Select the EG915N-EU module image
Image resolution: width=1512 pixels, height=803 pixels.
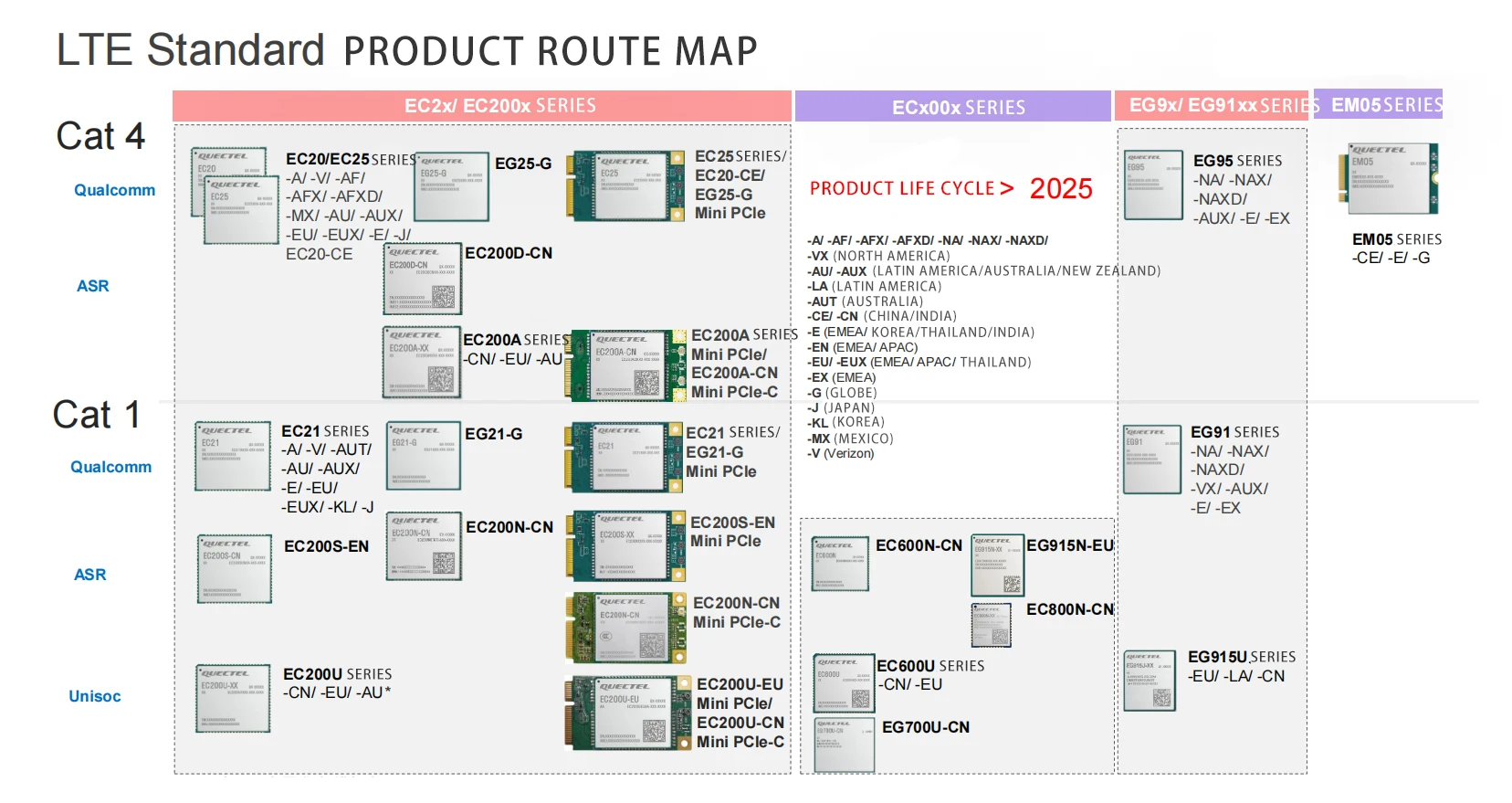997,565
